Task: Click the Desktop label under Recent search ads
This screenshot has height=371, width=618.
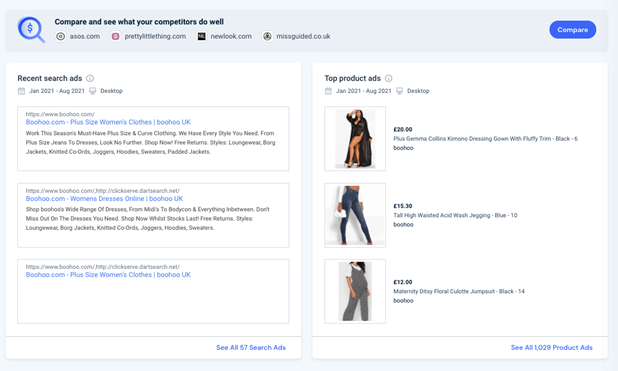Action: (x=111, y=91)
